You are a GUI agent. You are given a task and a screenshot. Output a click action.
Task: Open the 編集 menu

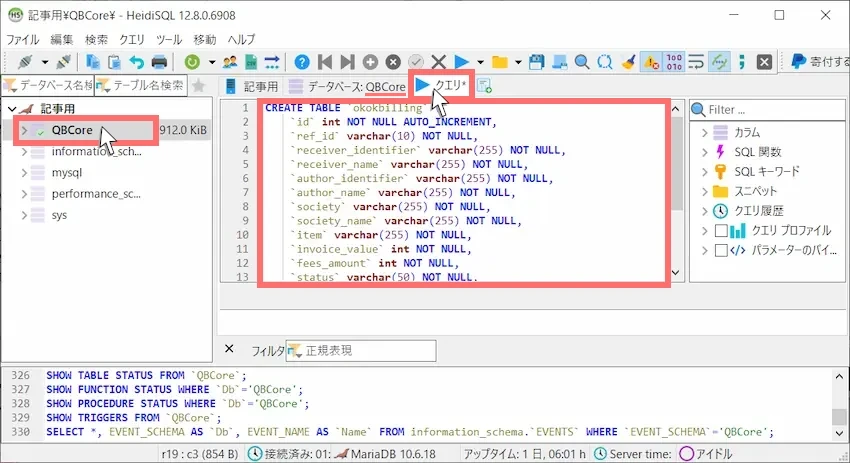point(61,40)
